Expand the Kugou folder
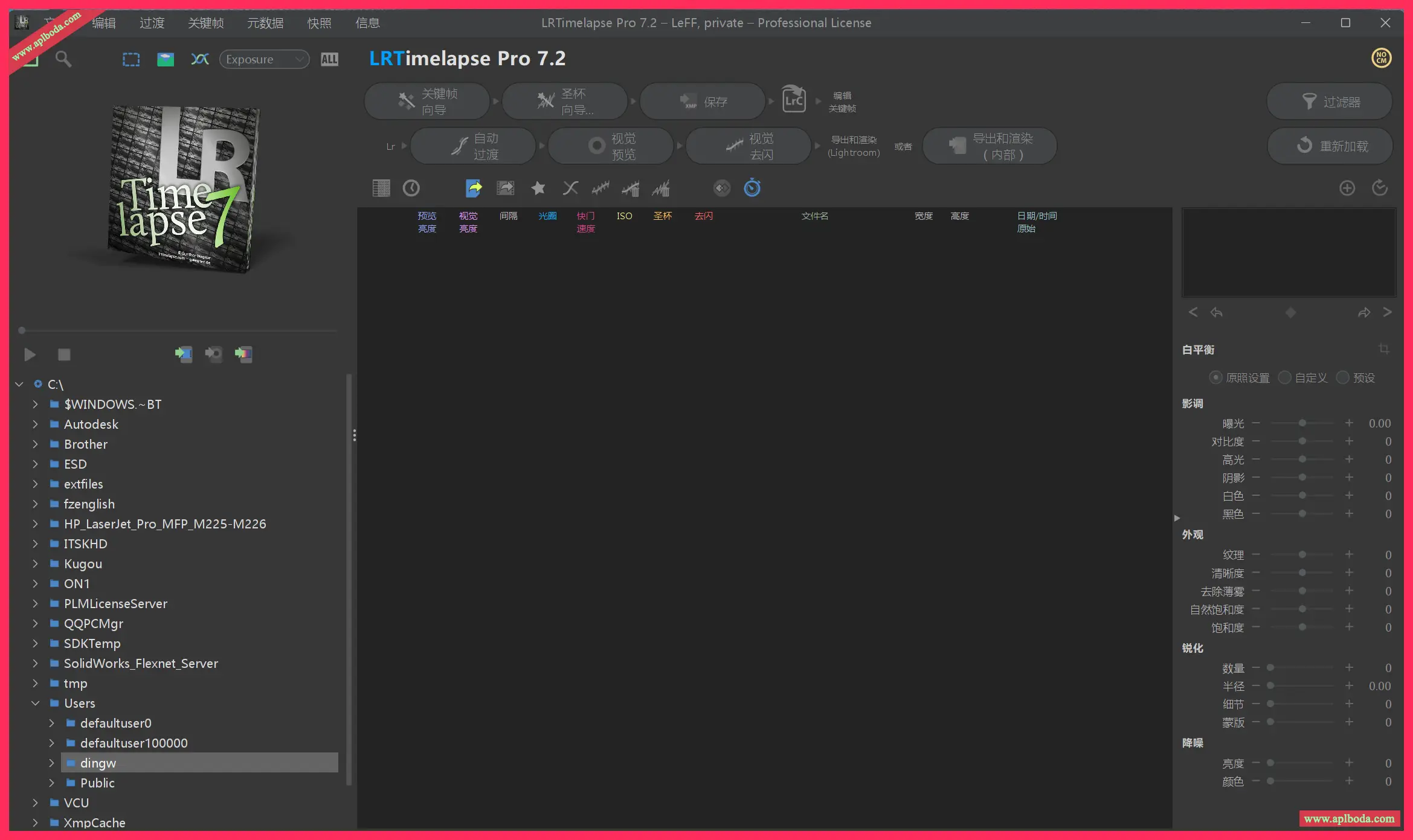This screenshot has height=840, width=1413. coord(35,563)
